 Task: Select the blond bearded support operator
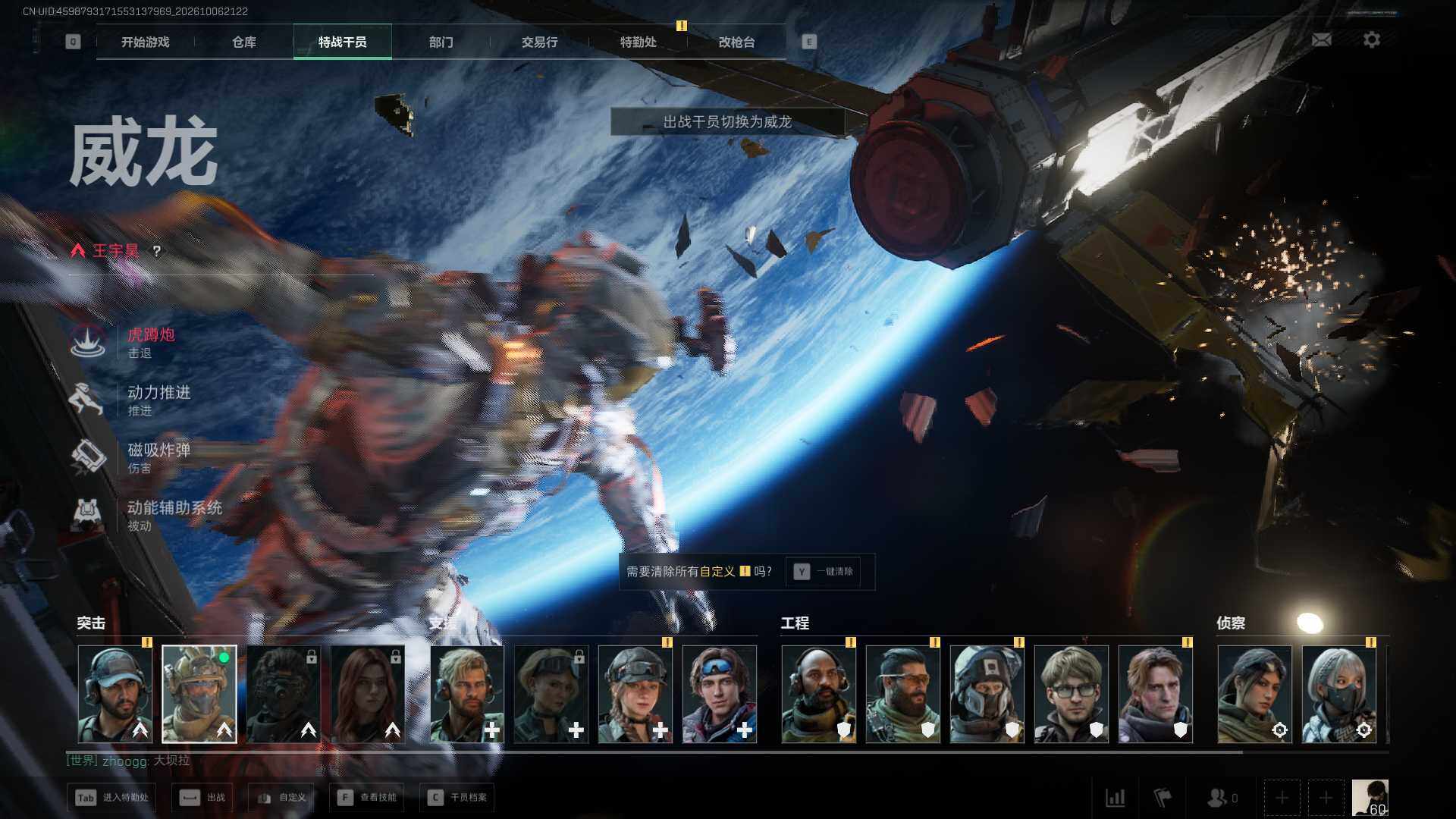pos(467,694)
